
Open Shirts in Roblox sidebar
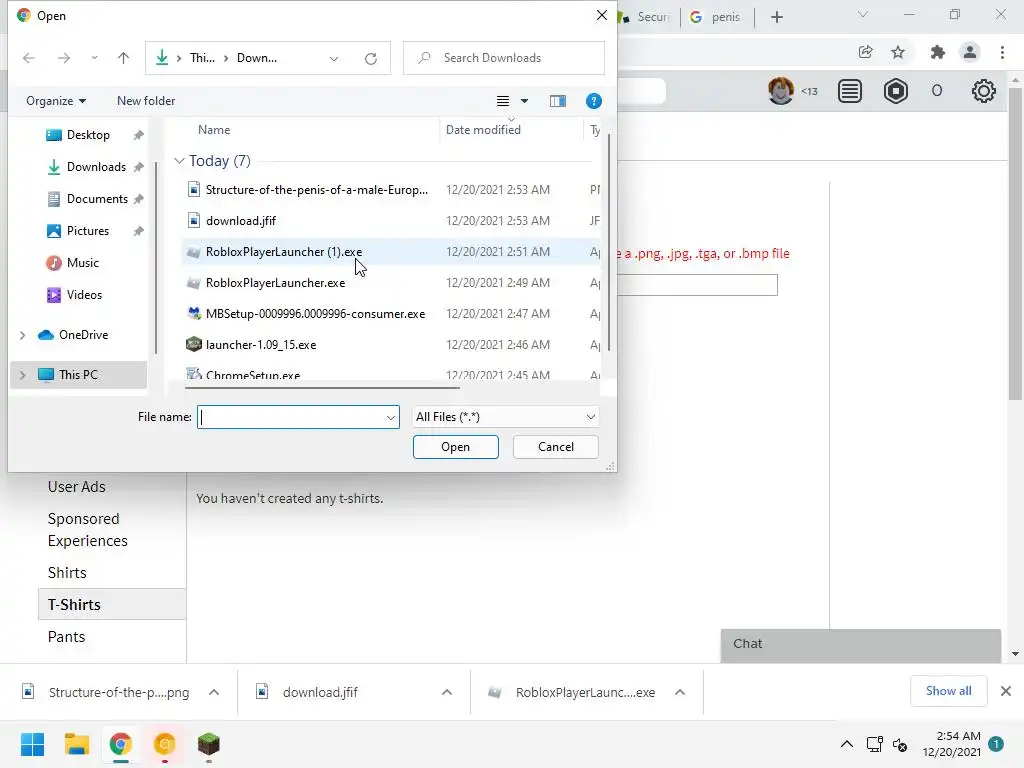[67, 573]
